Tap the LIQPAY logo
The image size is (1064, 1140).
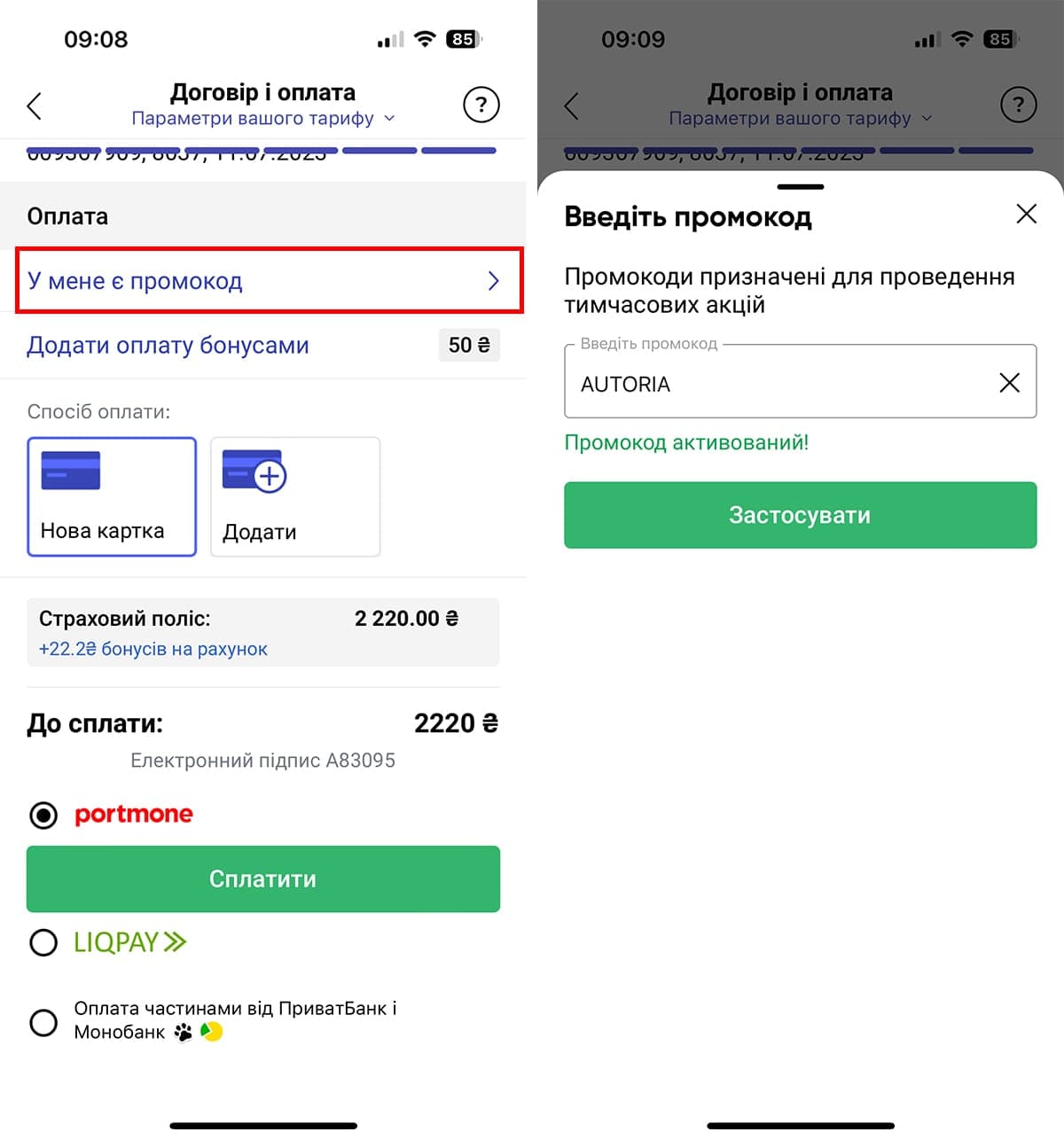pyautogui.click(x=130, y=941)
